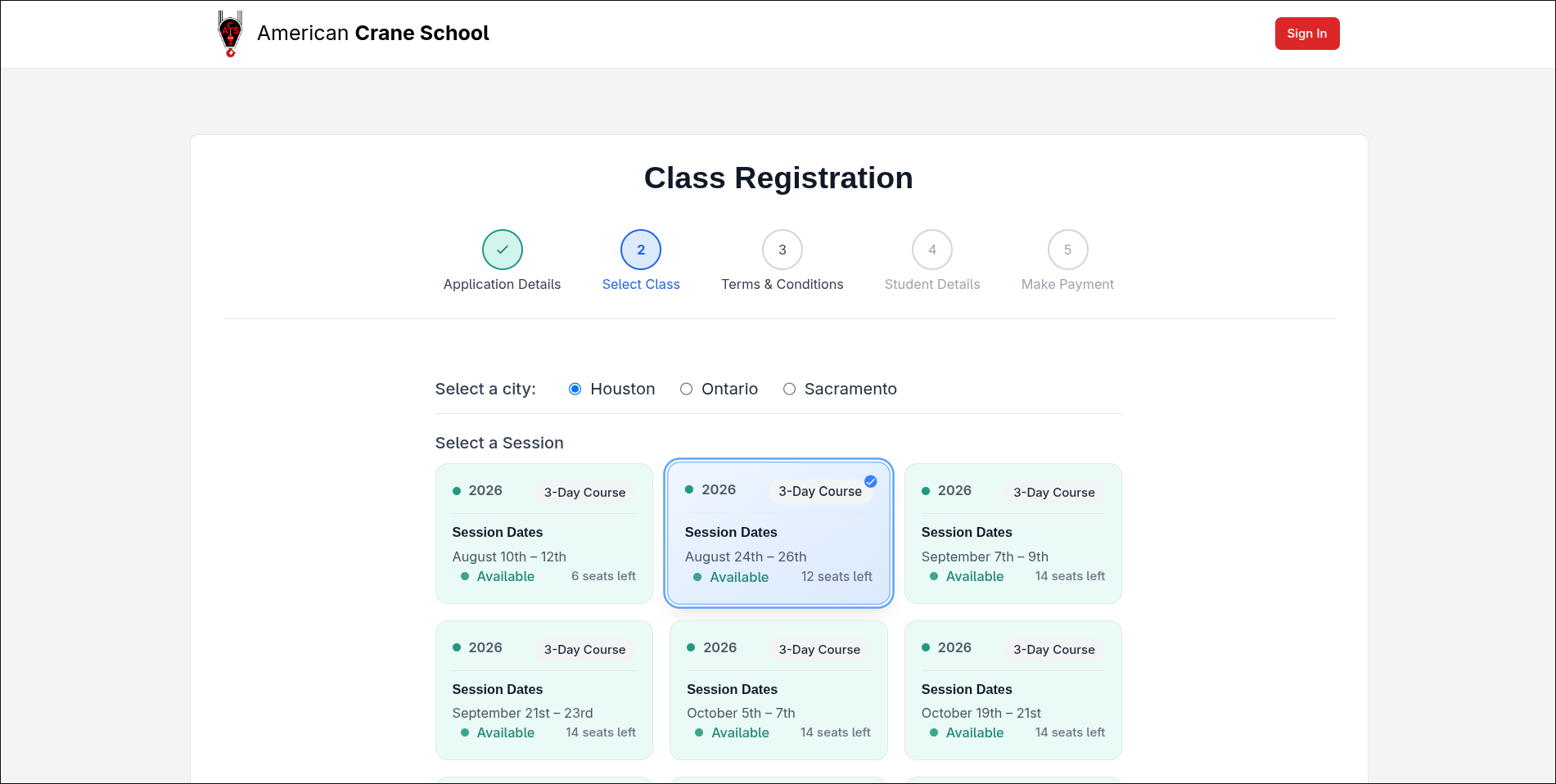Viewport: 1556px width, 784px height.
Task: Choose the September 7th – 9th session card
Action: [1013, 534]
